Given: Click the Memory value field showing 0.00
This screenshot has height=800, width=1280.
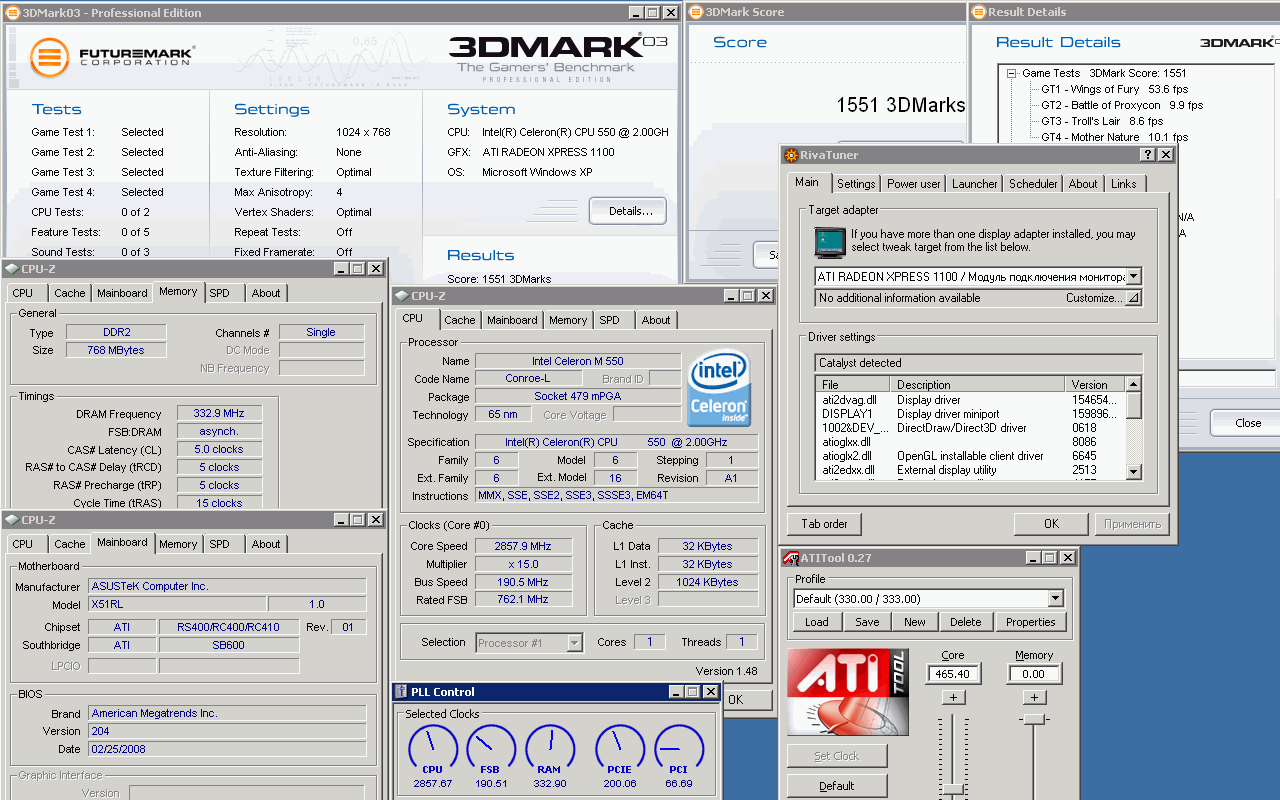Looking at the screenshot, I should [x=1034, y=675].
